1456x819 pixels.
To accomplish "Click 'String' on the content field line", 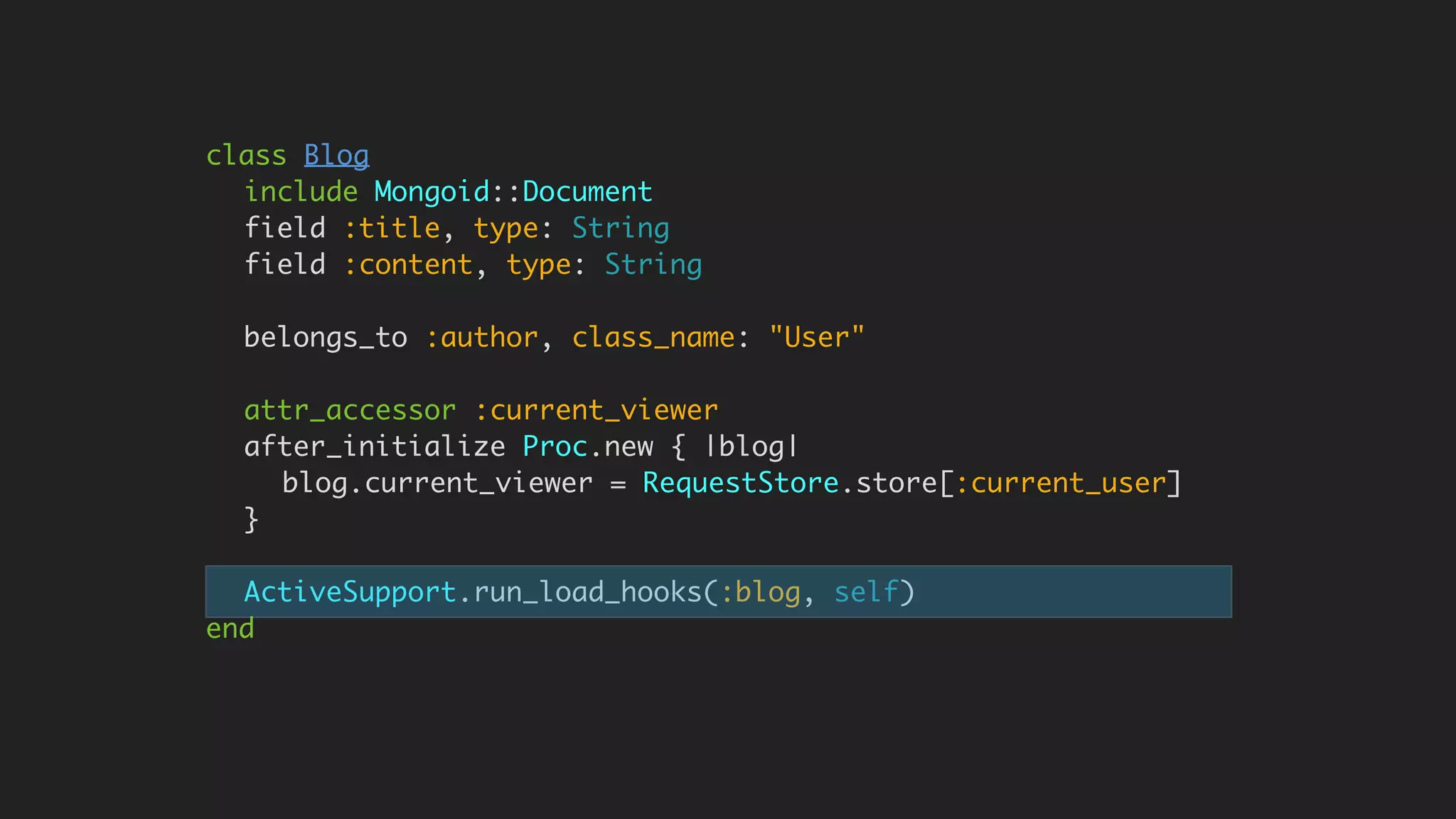I will pyautogui.click(x=653, y=265).
